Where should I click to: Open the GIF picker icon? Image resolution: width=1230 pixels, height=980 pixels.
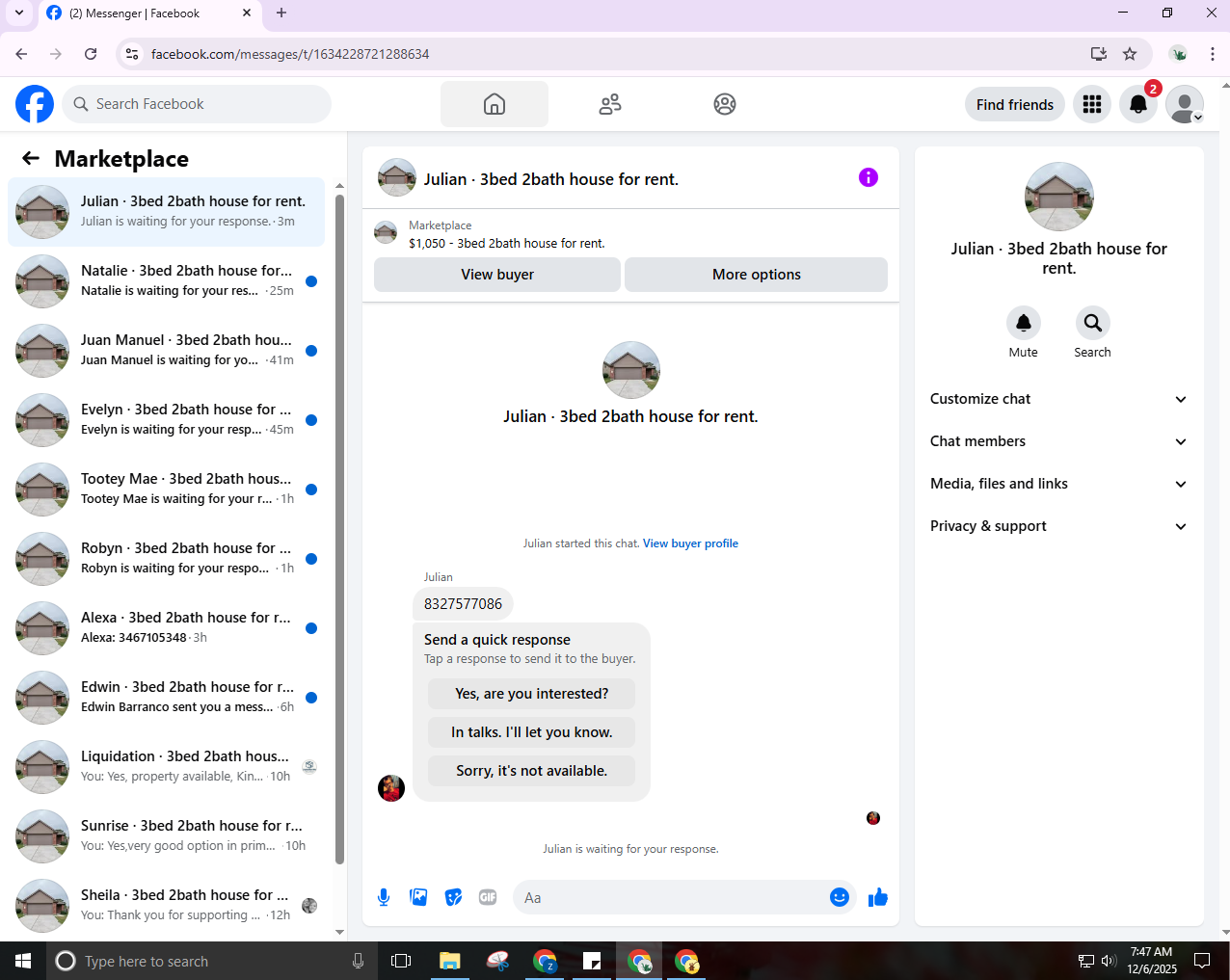coord(488,897)
